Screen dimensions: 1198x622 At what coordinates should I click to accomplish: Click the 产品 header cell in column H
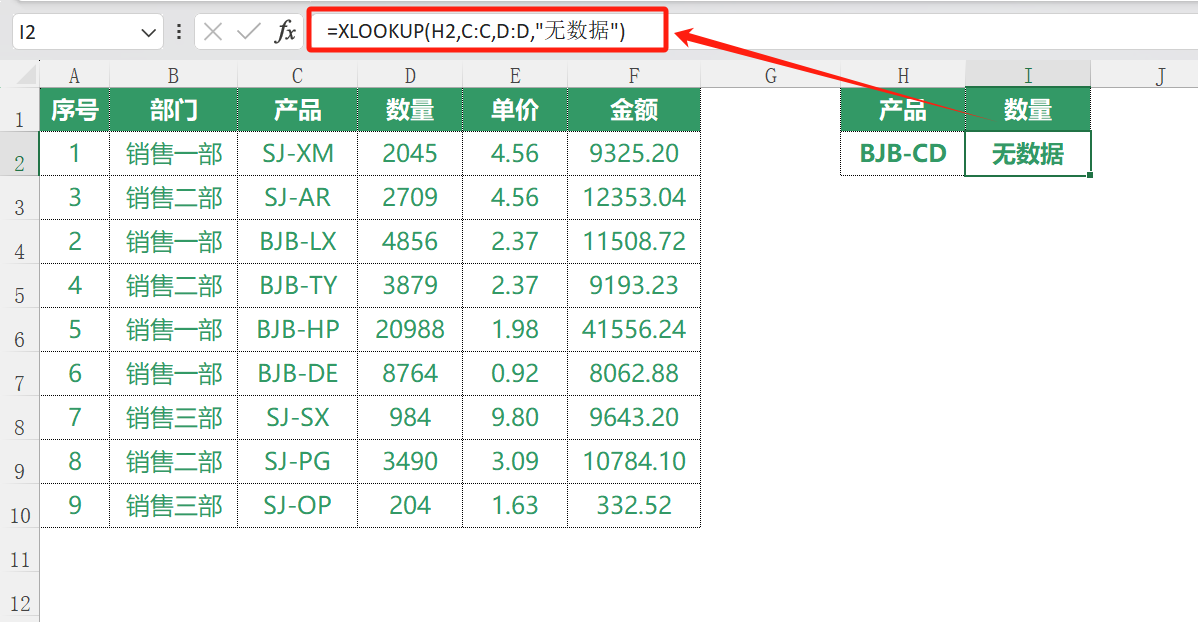(x=903, y=110)
